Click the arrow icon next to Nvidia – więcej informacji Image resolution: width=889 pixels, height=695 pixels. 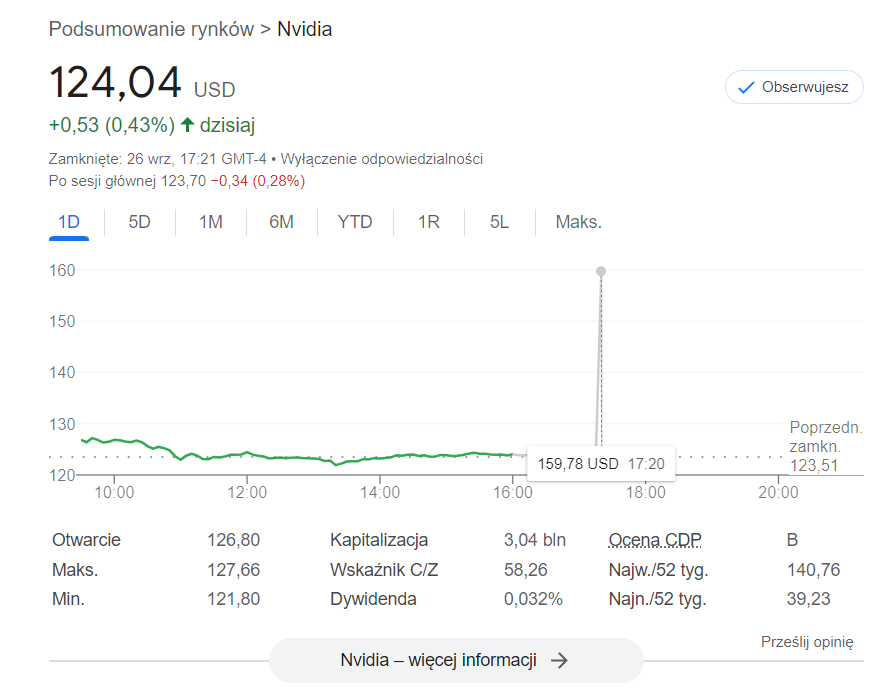tap(560, 660)
